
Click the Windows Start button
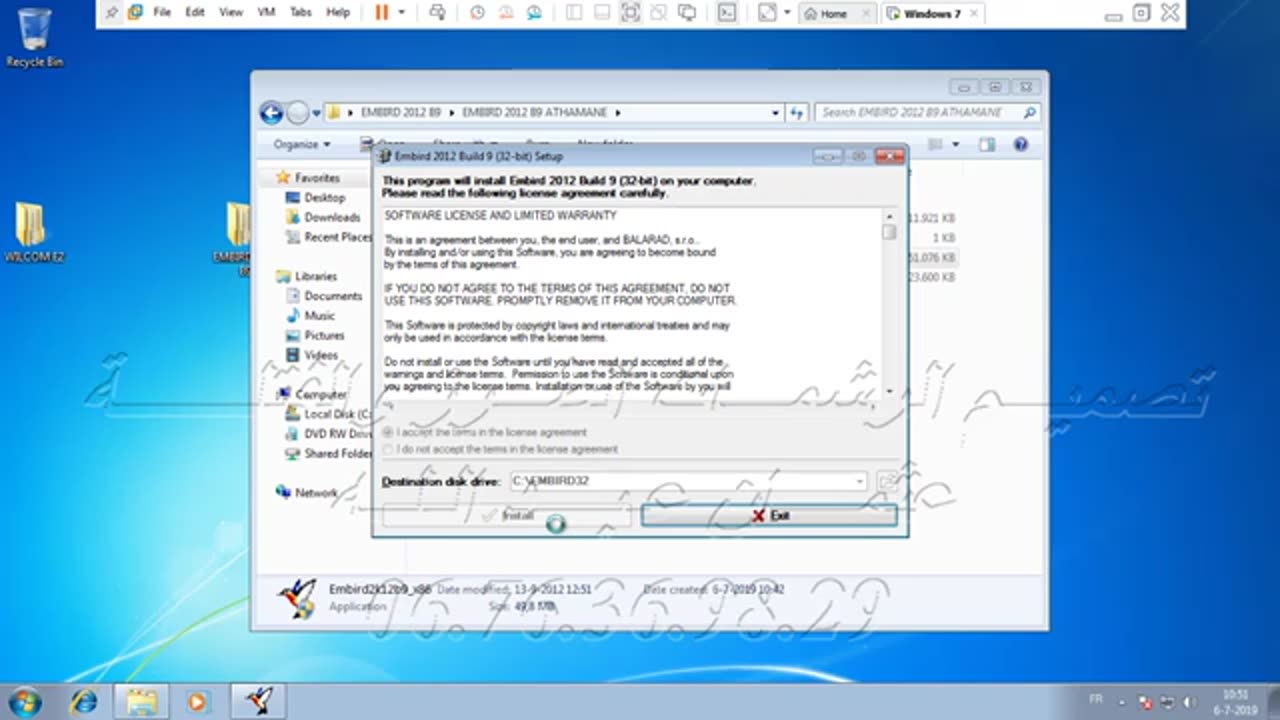[x=25, y=701]
